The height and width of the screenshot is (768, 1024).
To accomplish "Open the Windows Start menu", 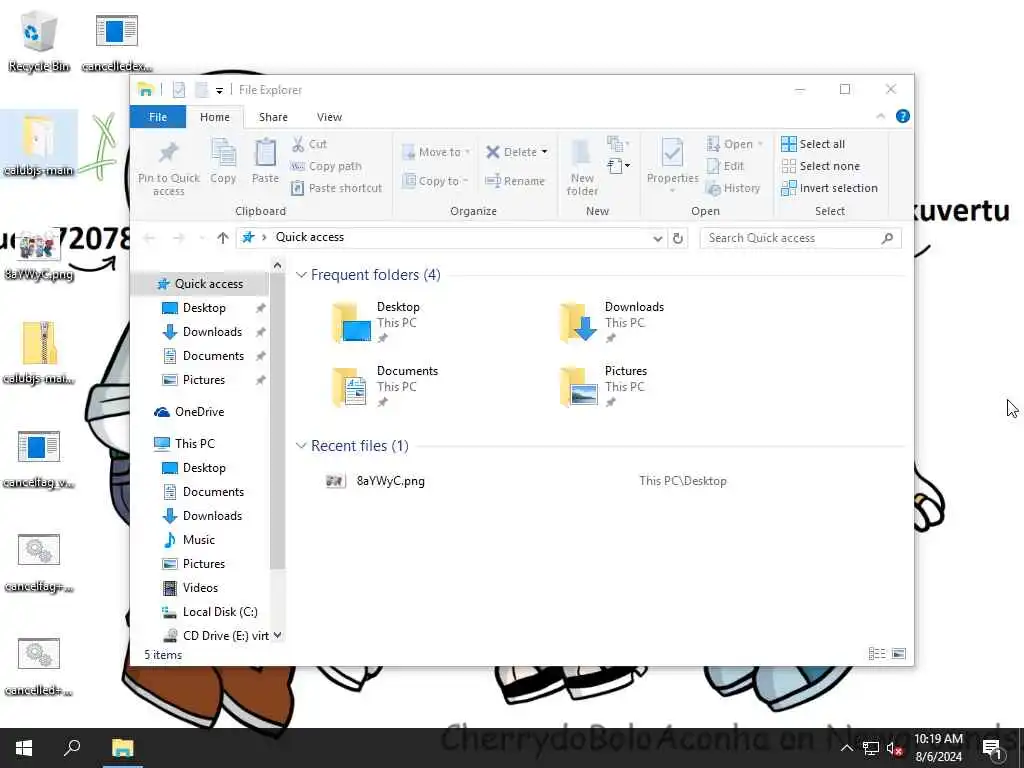I will point(24,748).
